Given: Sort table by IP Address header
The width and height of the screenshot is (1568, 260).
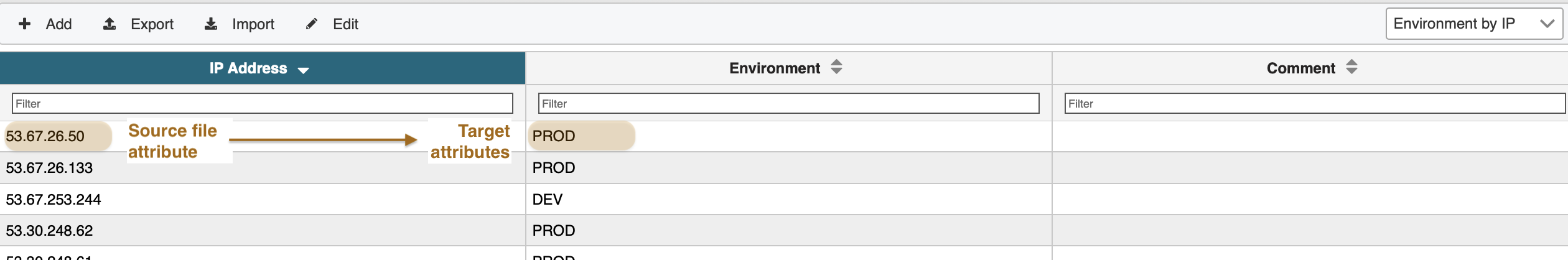Looking at the screenshot, I should [x=248, y=68].
